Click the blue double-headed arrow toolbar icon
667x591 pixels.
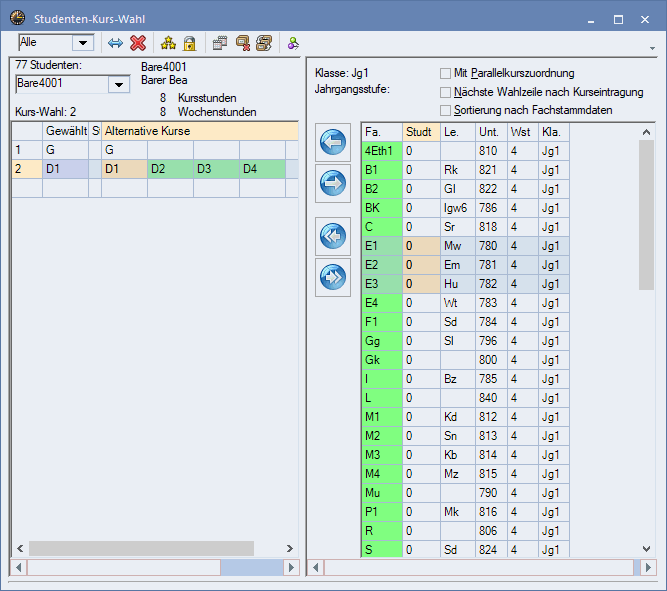[x=116, y=43]
